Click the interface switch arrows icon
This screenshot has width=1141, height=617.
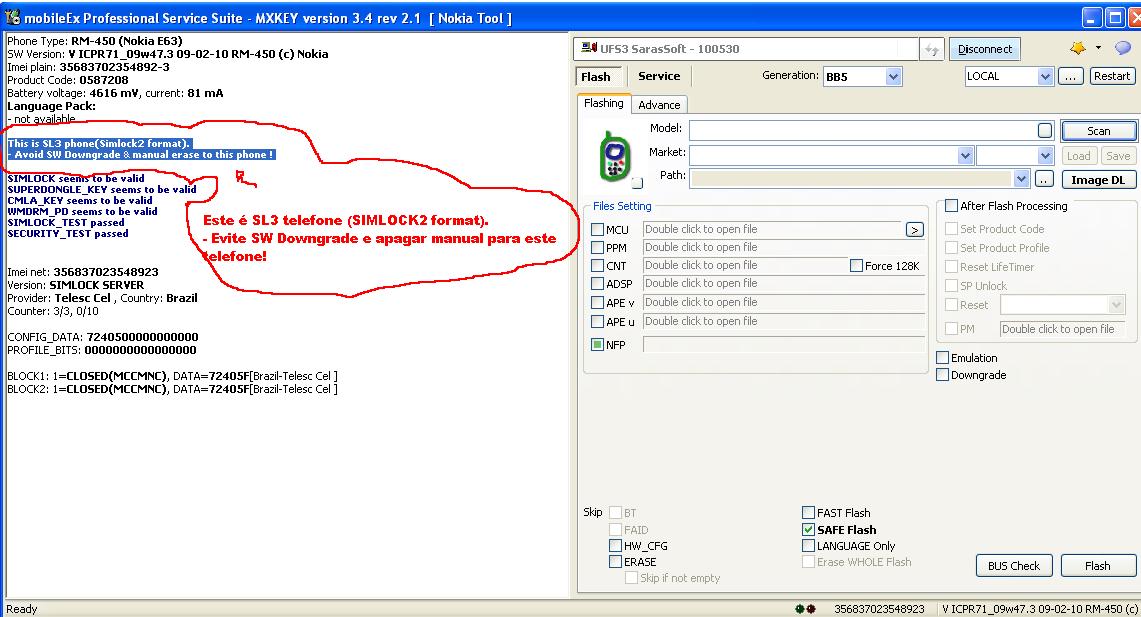pos(931,49)
